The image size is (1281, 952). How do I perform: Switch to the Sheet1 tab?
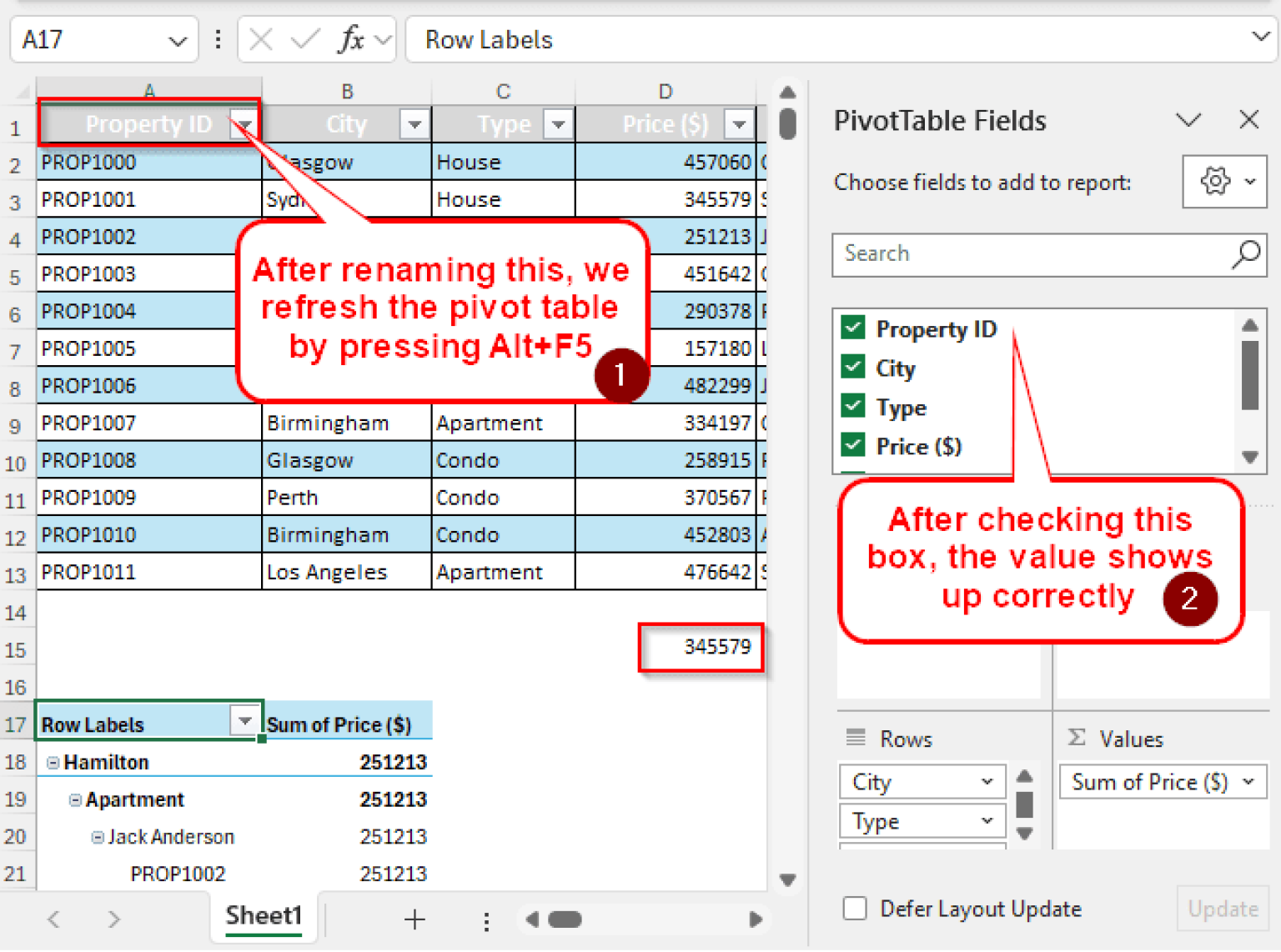(264, 916)
